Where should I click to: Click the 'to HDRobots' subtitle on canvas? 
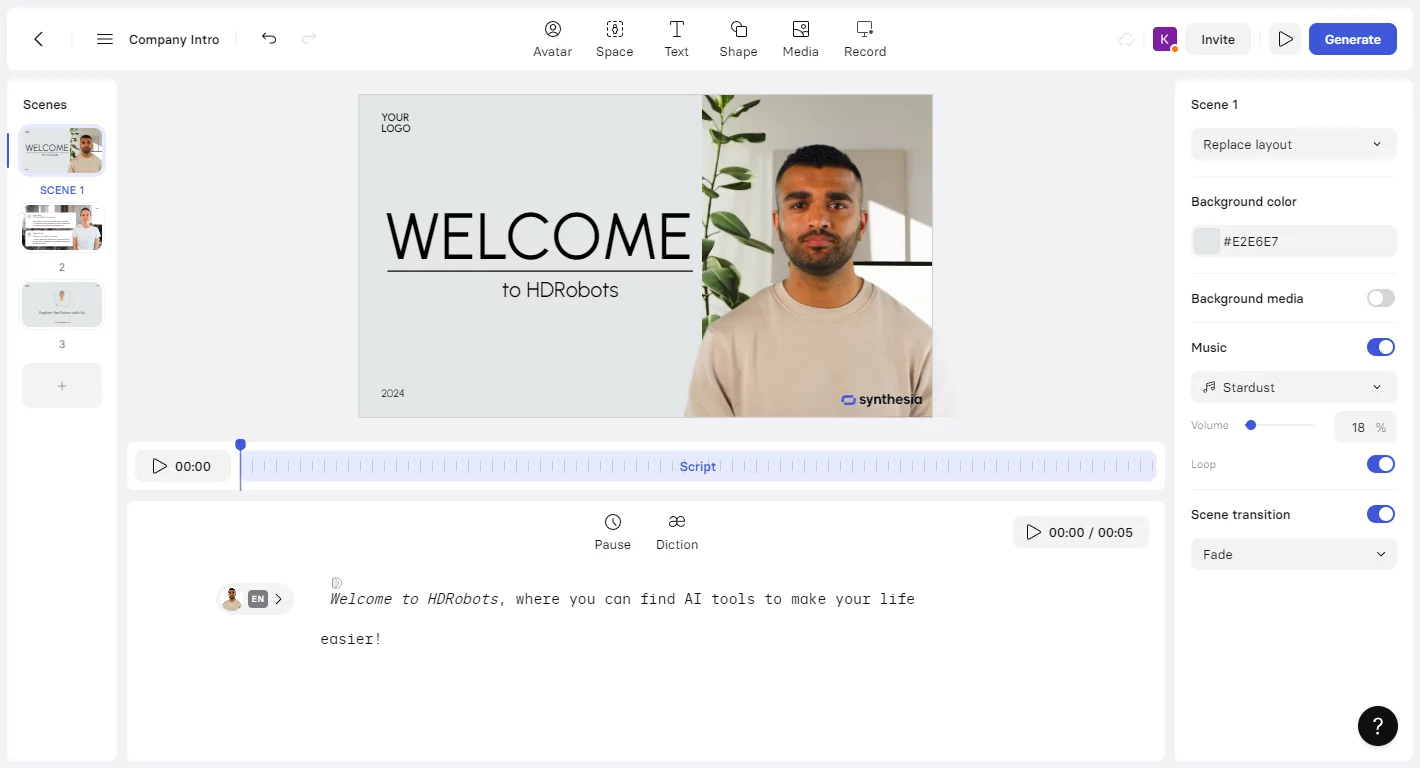[x=560, y=290]
